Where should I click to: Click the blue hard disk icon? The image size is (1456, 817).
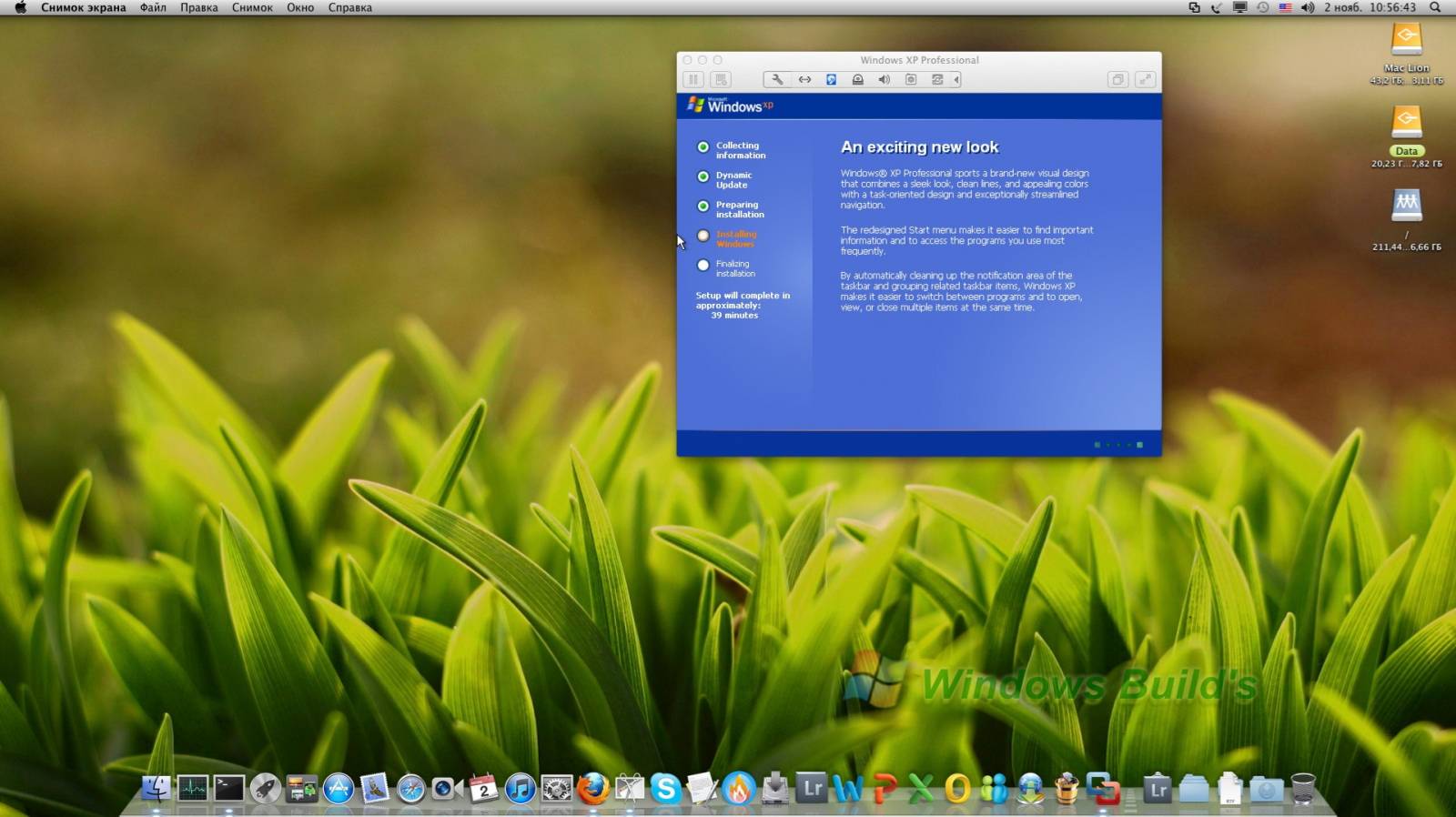click(x=831, y=79)
